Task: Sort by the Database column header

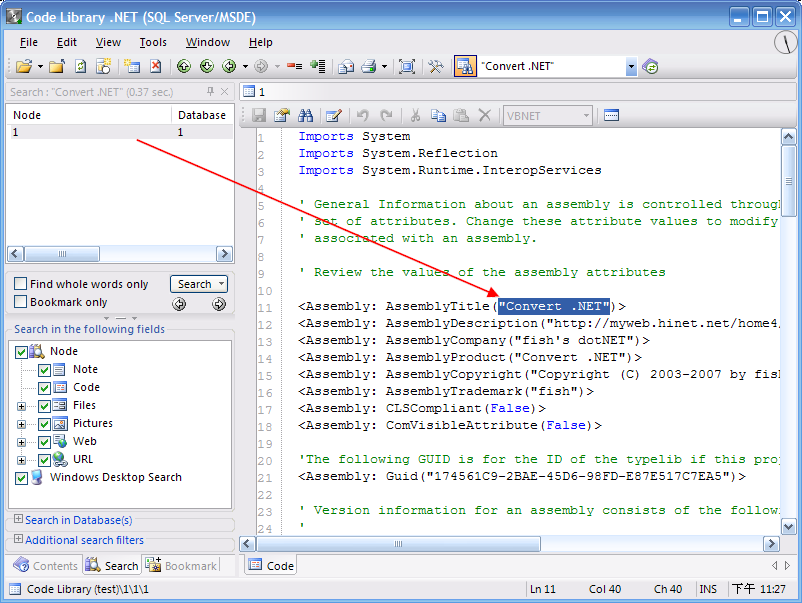Action: (x=202, y=115)
